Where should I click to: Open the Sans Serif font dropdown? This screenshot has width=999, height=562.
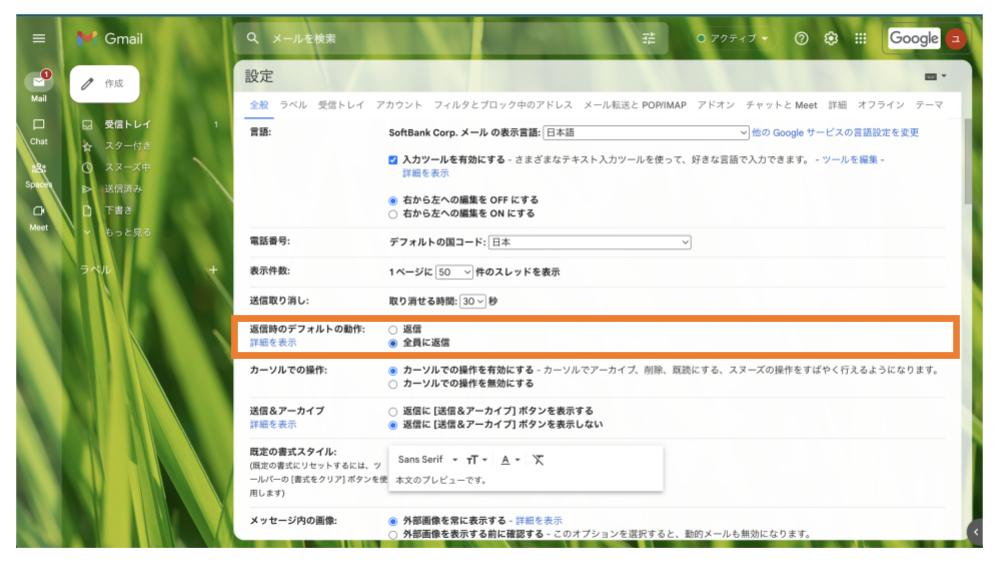(428, 459)
